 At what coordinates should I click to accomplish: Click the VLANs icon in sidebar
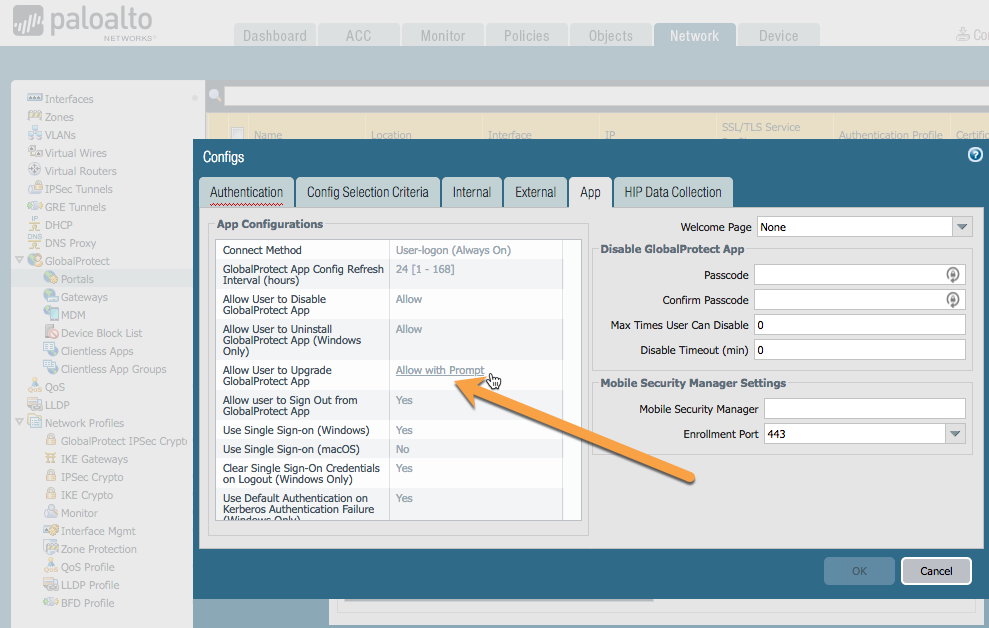(34, 134)
